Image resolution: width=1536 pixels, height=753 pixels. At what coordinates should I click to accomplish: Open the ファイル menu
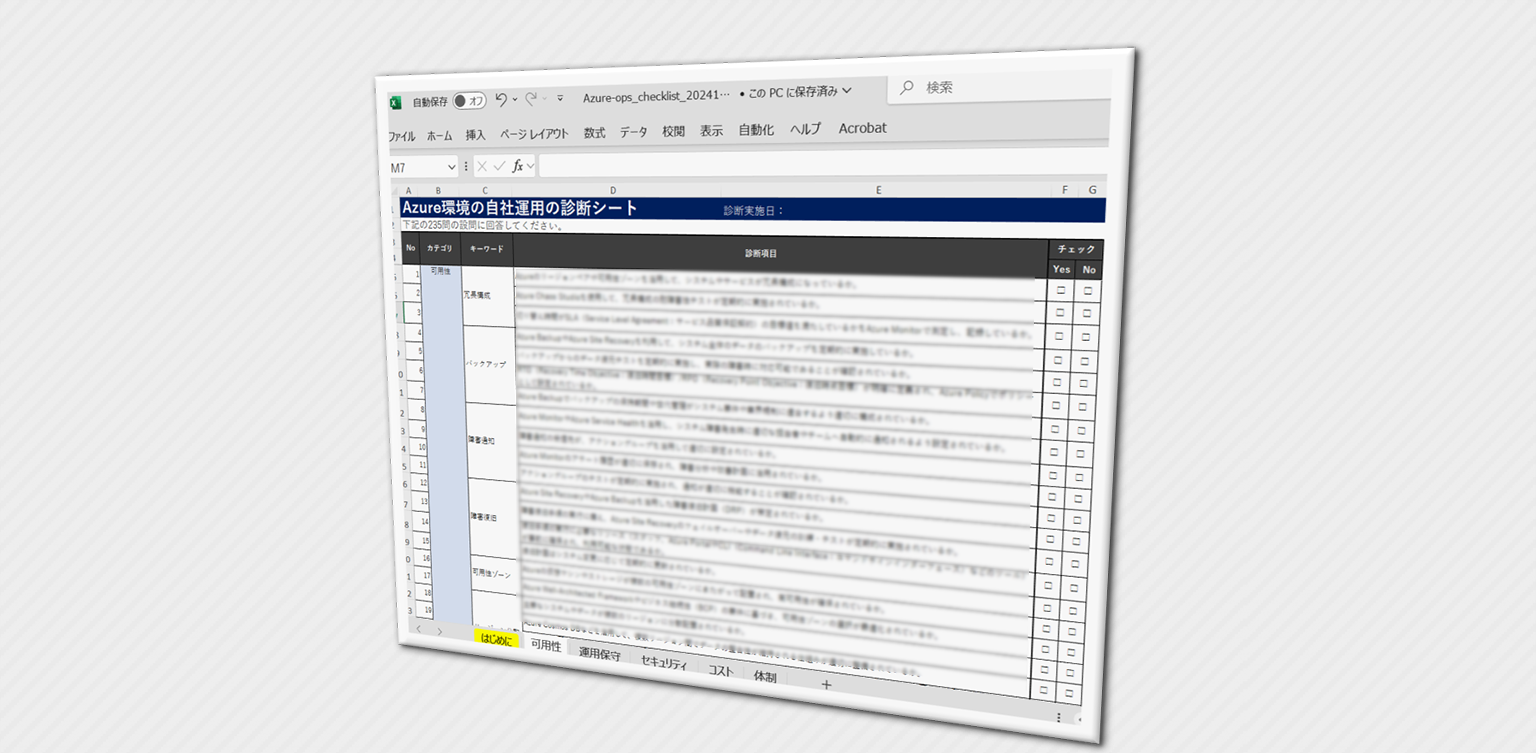[x=402, y=136]
